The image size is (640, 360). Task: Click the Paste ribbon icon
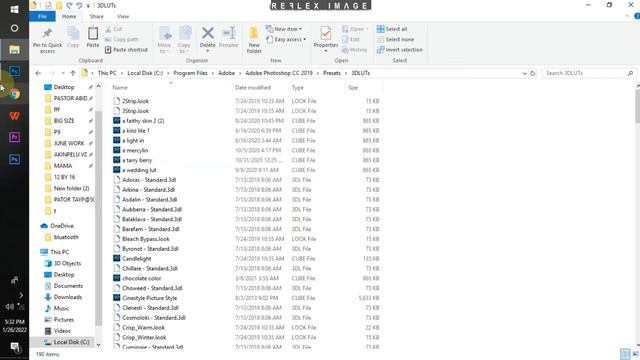(93, 33)
